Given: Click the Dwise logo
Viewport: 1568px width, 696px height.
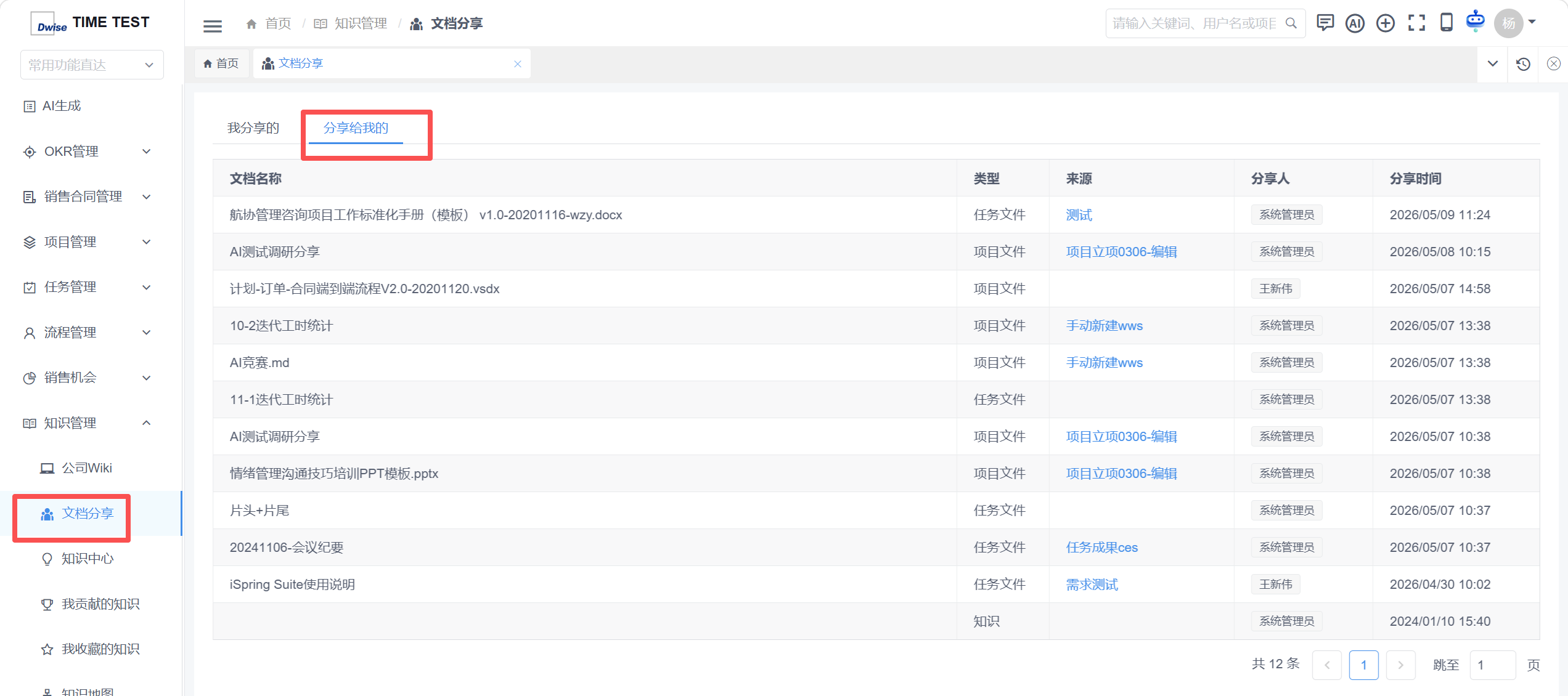Looking at the screenshot, I should click(x=49, y=23).
